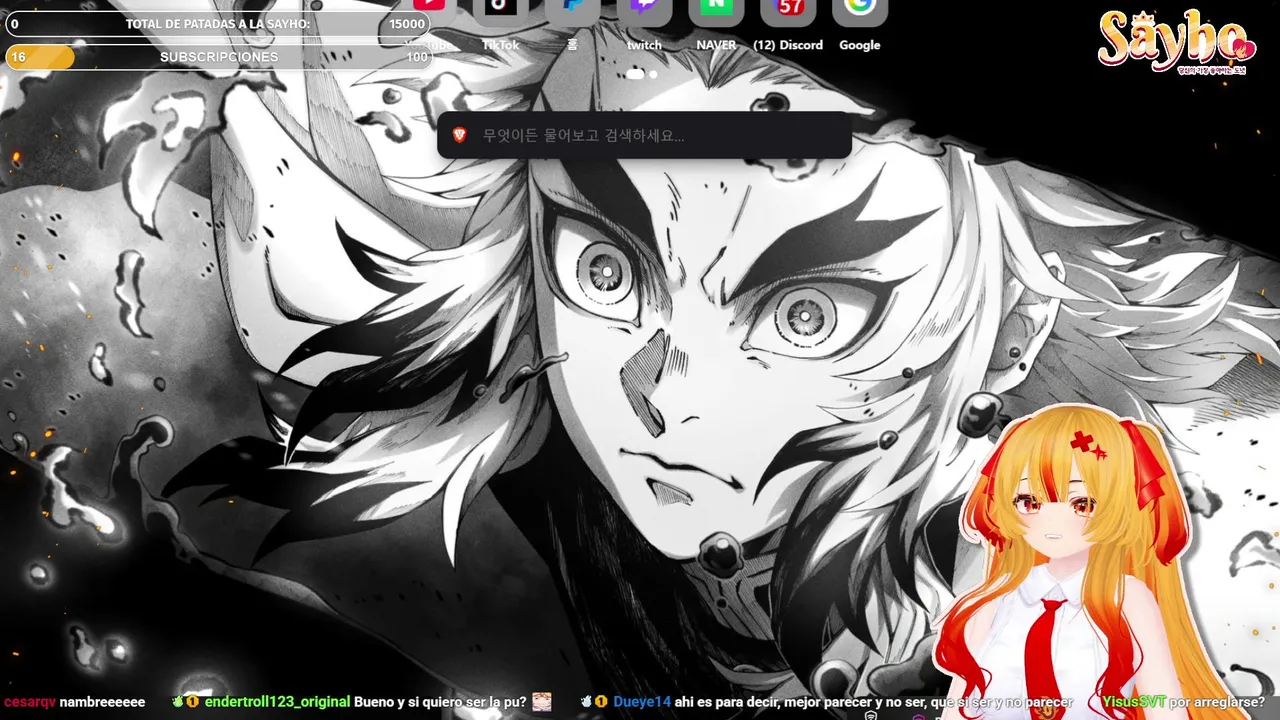Click the emote after 'ser la pu?'

pyautogui.click(x=542, y=703)
